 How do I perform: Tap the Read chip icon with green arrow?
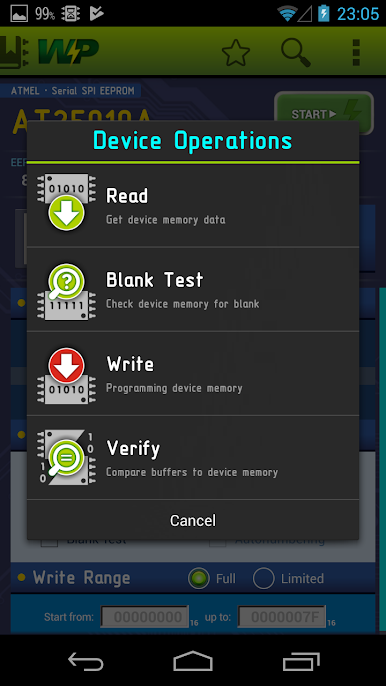click(66, 202)
